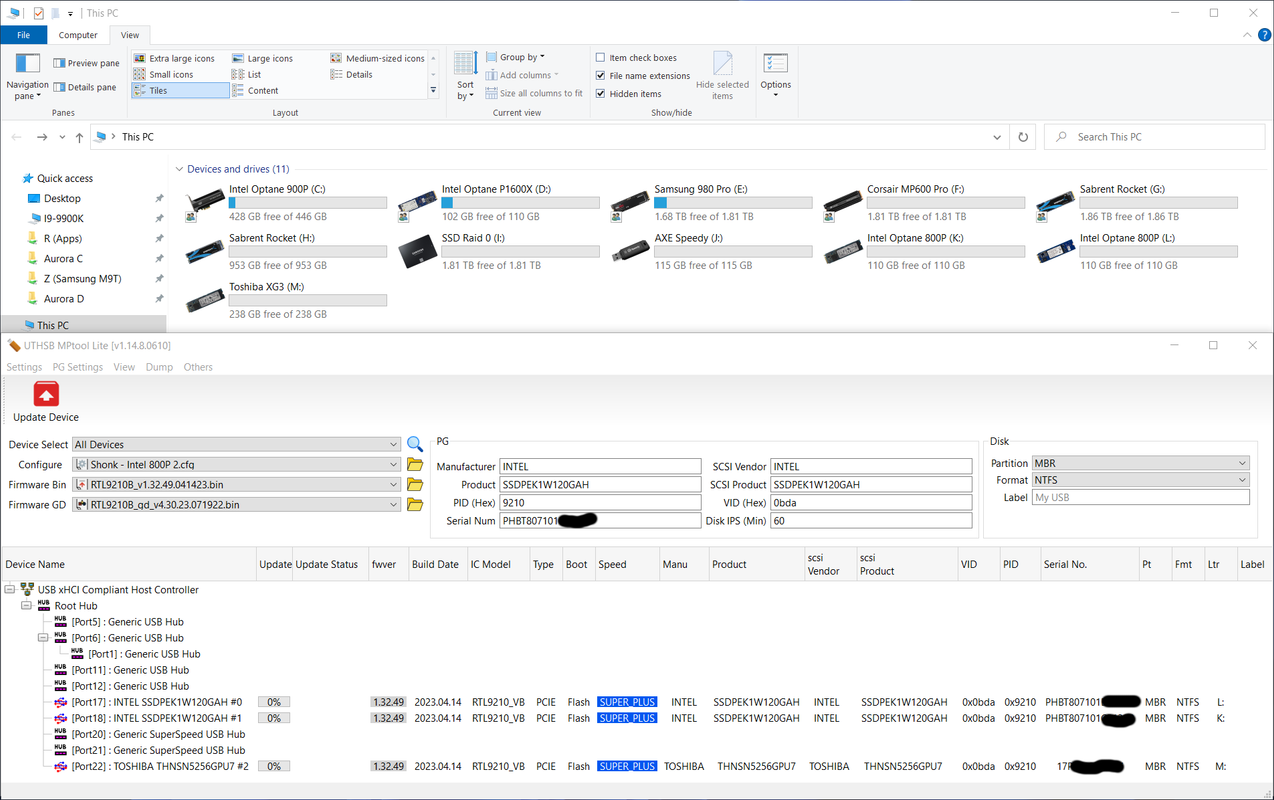
Task: Click the PID (Hex) 9210 field
Action: click(x=600, y=502)
